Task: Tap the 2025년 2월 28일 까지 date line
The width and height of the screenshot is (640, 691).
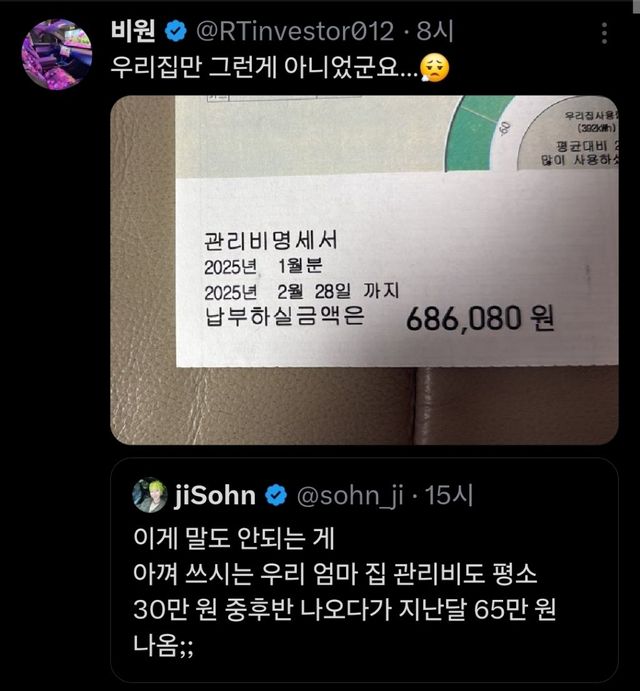Action: click(301, 292)
